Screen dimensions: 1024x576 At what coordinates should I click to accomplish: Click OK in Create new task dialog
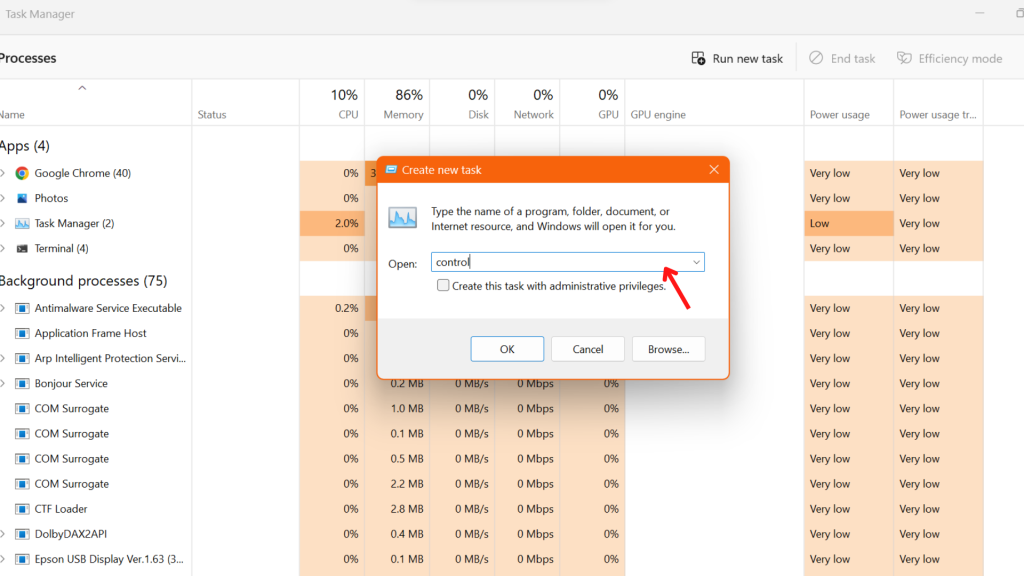pos(507,349)
